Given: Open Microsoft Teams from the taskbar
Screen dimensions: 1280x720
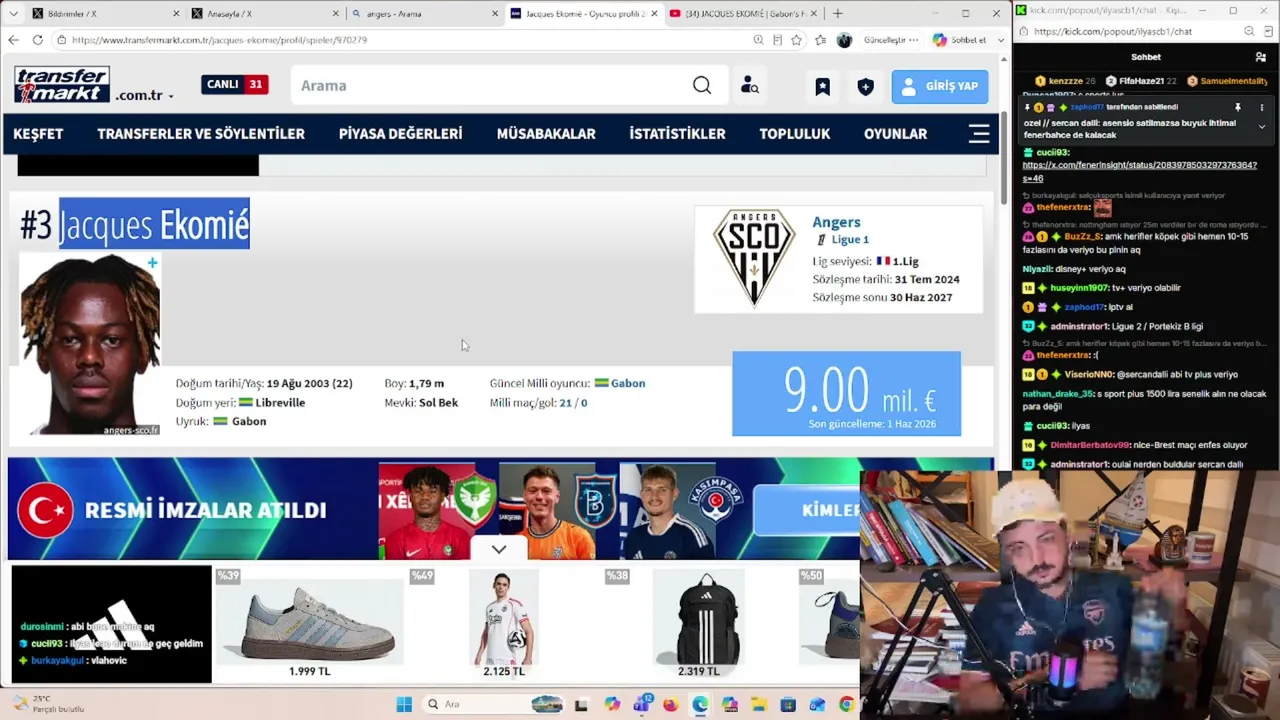Looking at the screenshot, I should coord(641,703).
